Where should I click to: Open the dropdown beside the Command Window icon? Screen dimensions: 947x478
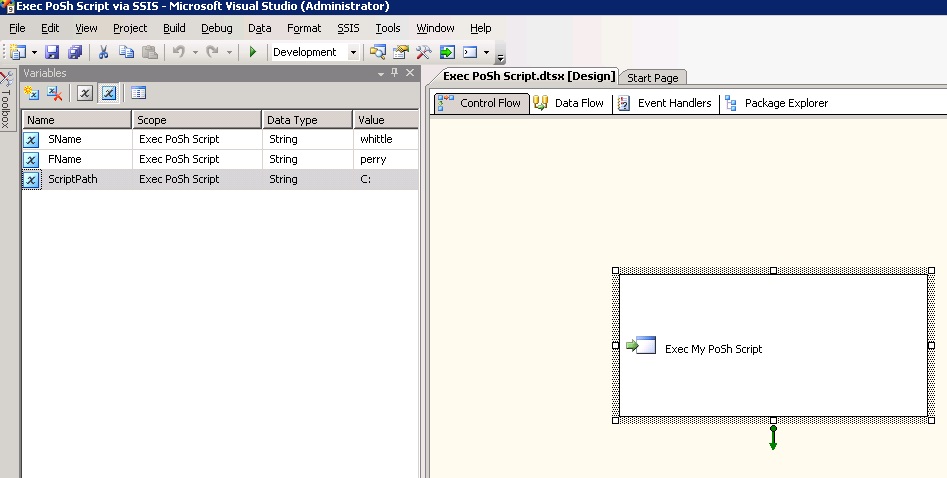click(486, 53)
